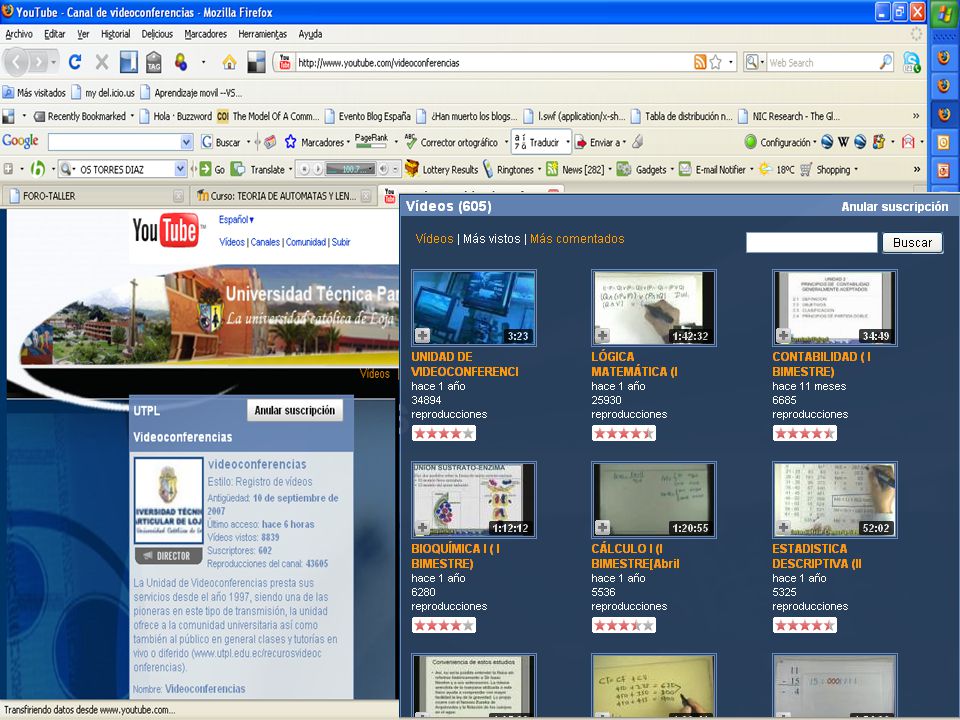Image resolution: width=960 pixels, height=720 pixels.
Task: Click the Corrector ortográfico spell check icon
Action: pyautogui.click(x=411, y=141)
